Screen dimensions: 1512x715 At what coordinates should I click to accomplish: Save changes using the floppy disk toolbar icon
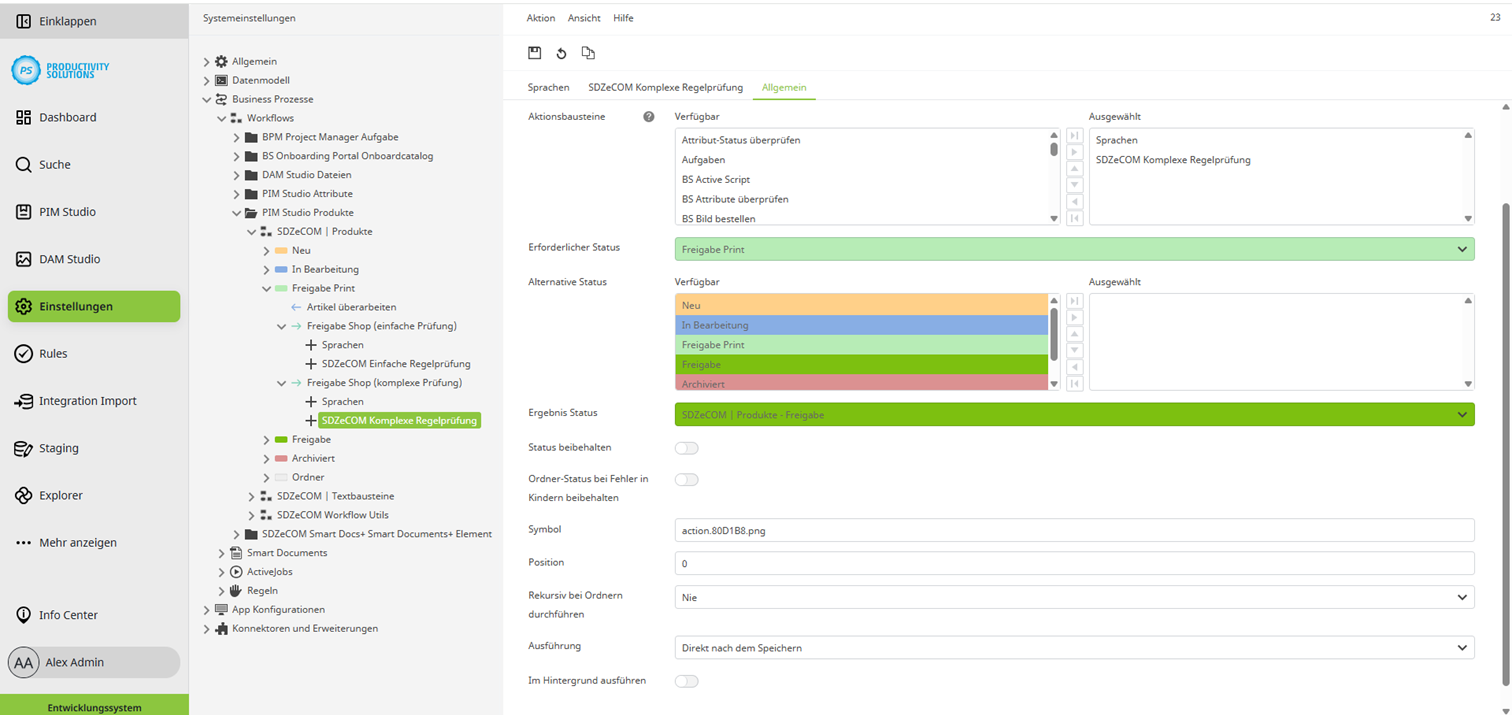click(535, 52)
